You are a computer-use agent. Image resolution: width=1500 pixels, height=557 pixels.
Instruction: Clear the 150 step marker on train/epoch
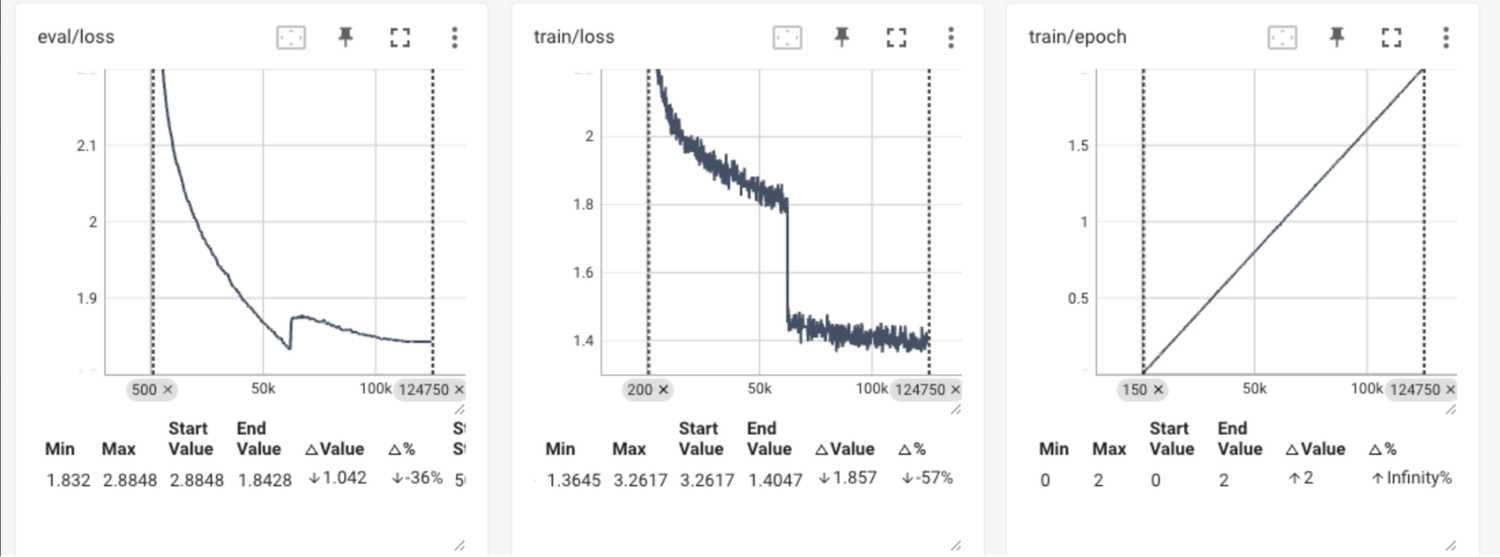1158,389
